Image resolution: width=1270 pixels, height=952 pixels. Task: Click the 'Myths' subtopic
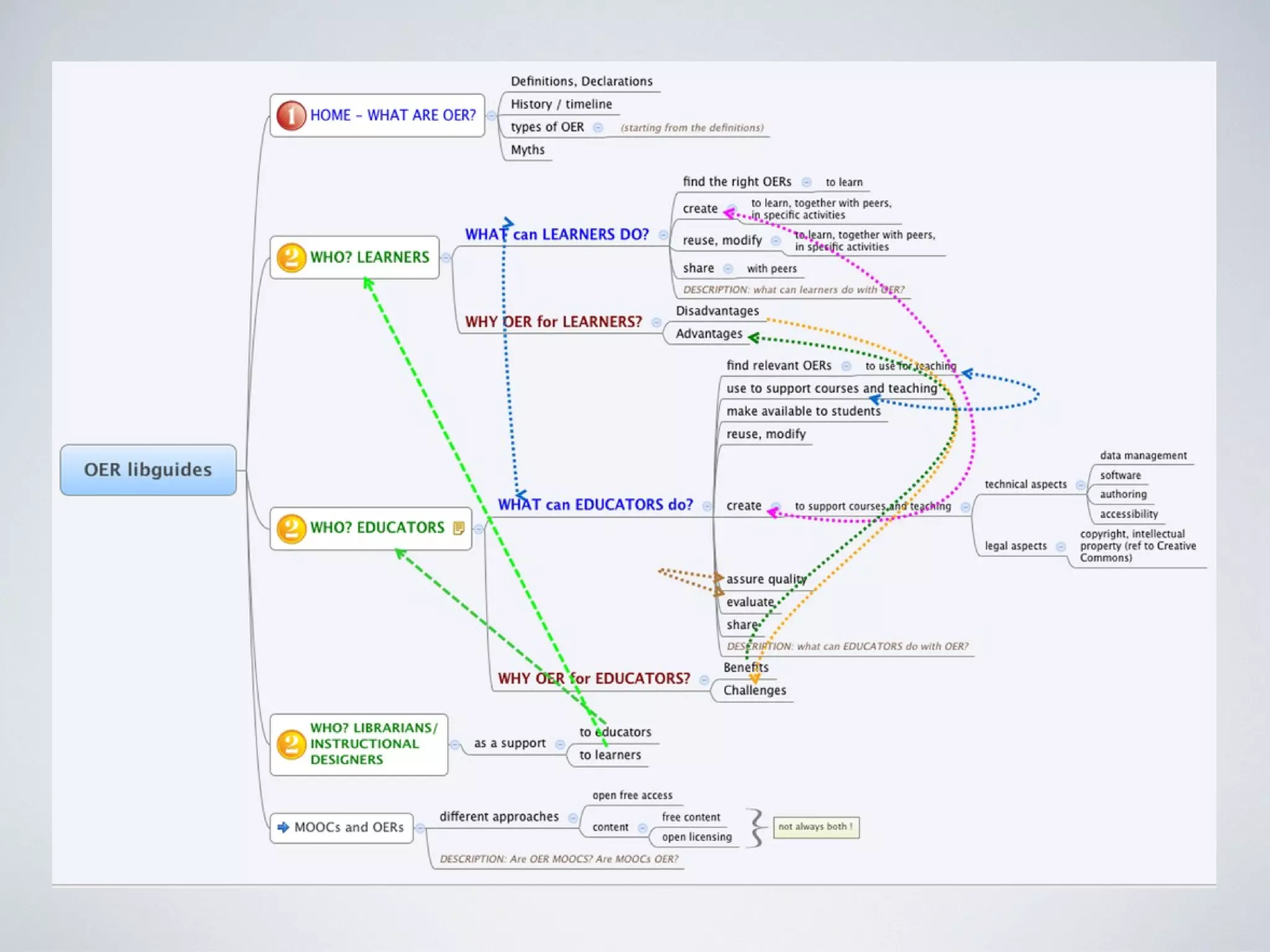coord(527,150)
